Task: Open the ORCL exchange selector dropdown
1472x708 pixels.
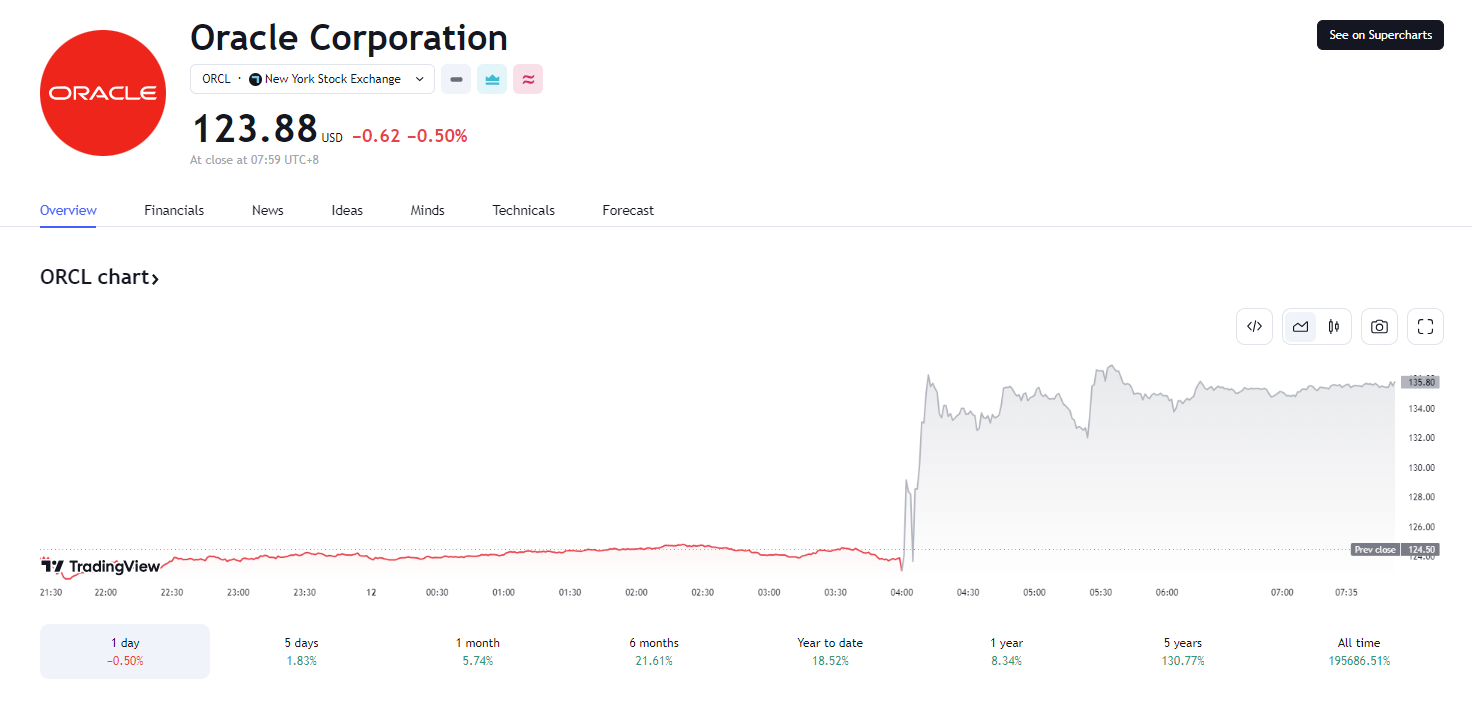Action: coord(312,79)
